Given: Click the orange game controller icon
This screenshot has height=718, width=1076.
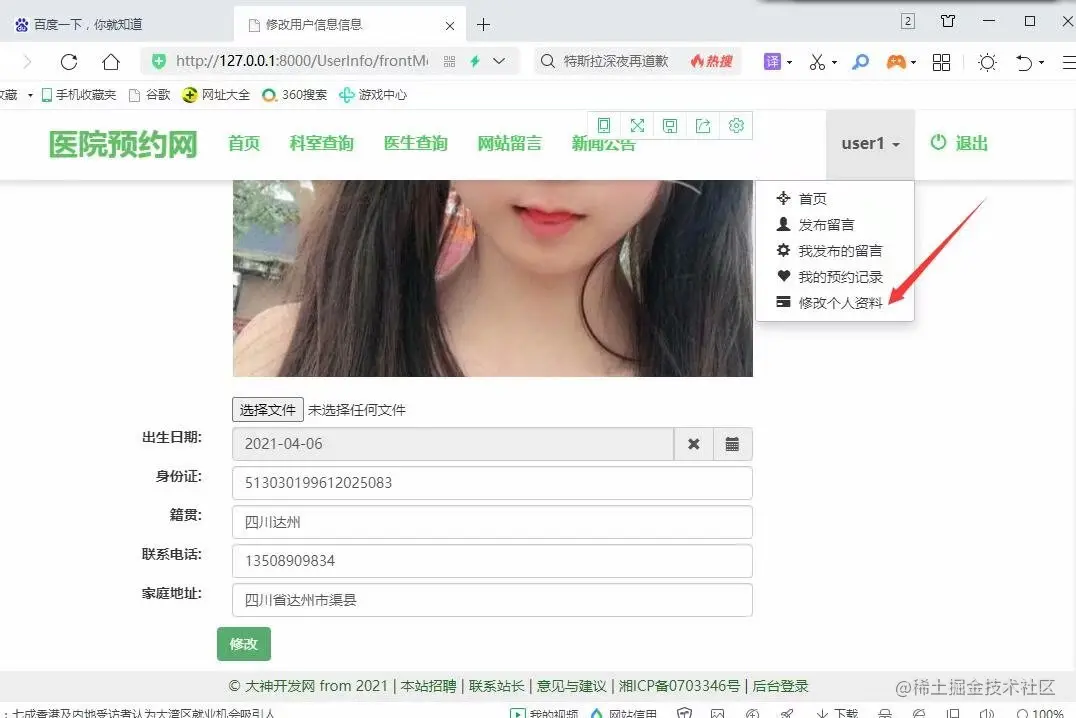Looking at the screenshot, I should (896, 62).
